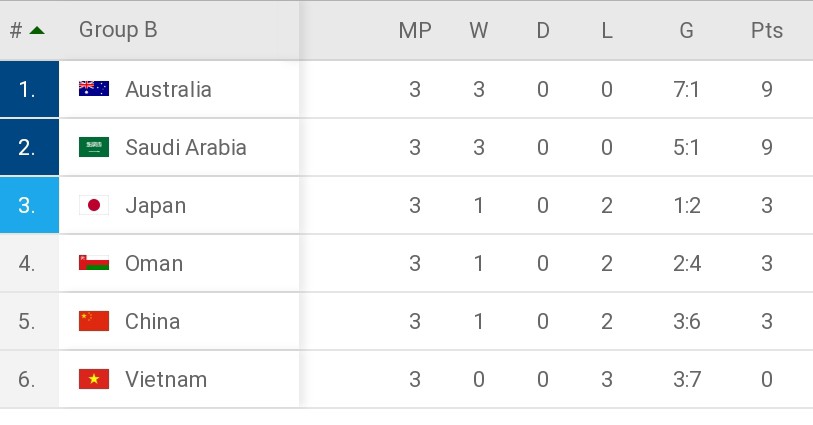Image resolution: width=813 pixels, height=425 pixels.
Task: Sort standings by L column header
Action: pos(607,30)
